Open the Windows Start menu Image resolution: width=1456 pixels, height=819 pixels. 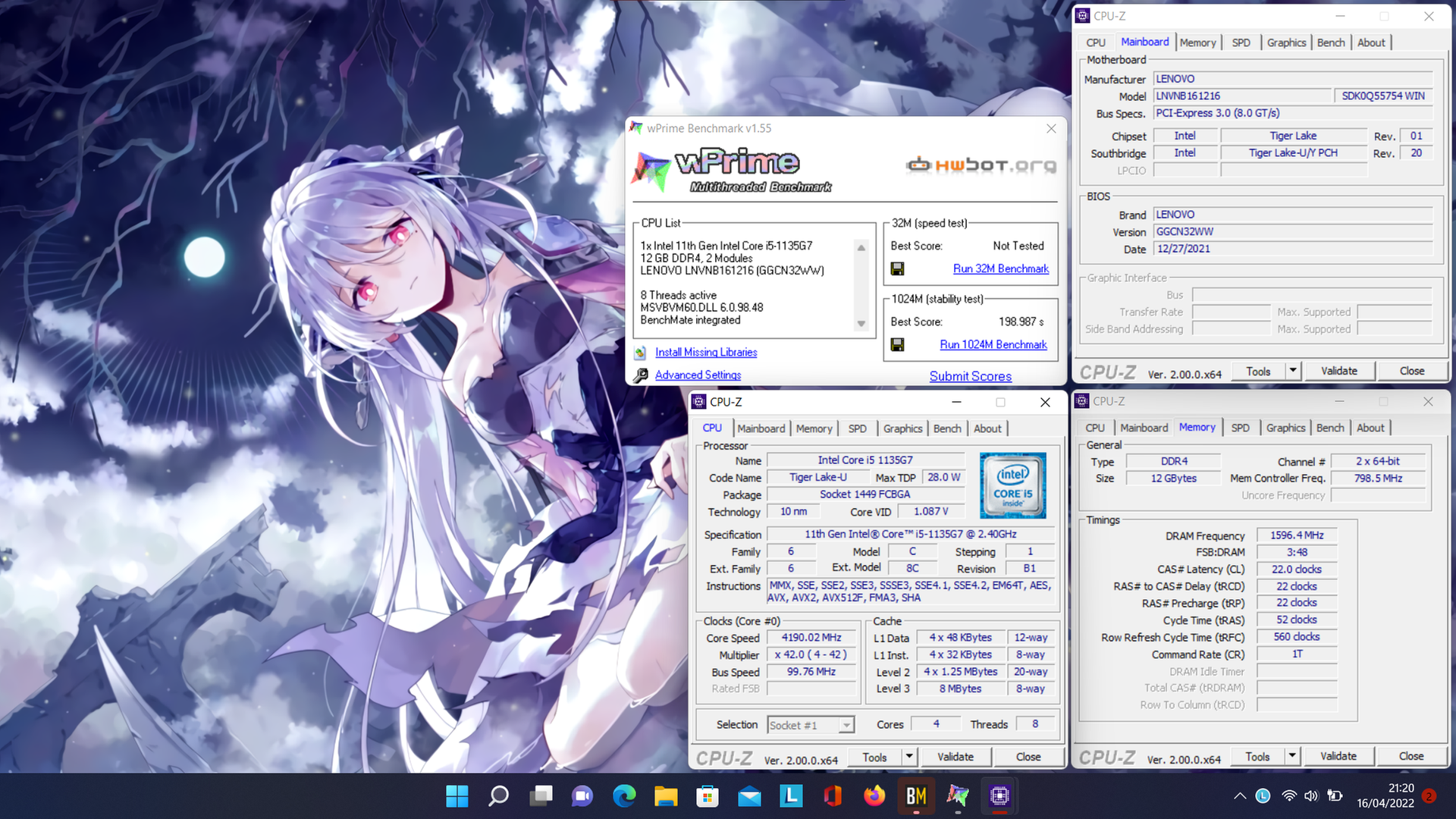457,795
